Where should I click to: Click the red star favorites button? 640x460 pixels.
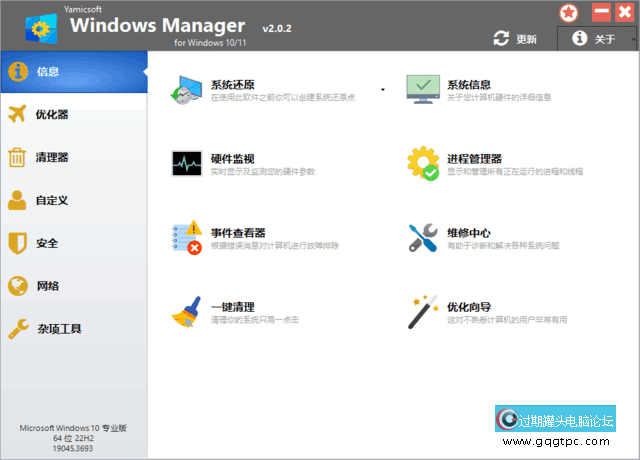(x=568, y=13)
